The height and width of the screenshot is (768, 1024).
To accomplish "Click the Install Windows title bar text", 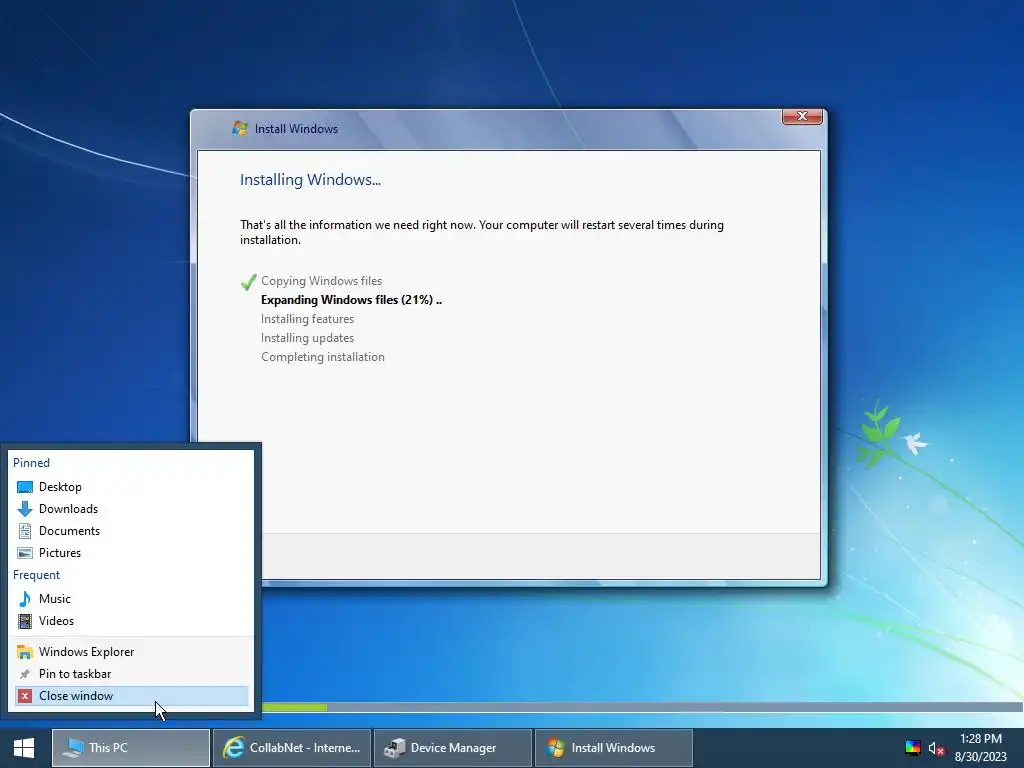I will 296,129.
